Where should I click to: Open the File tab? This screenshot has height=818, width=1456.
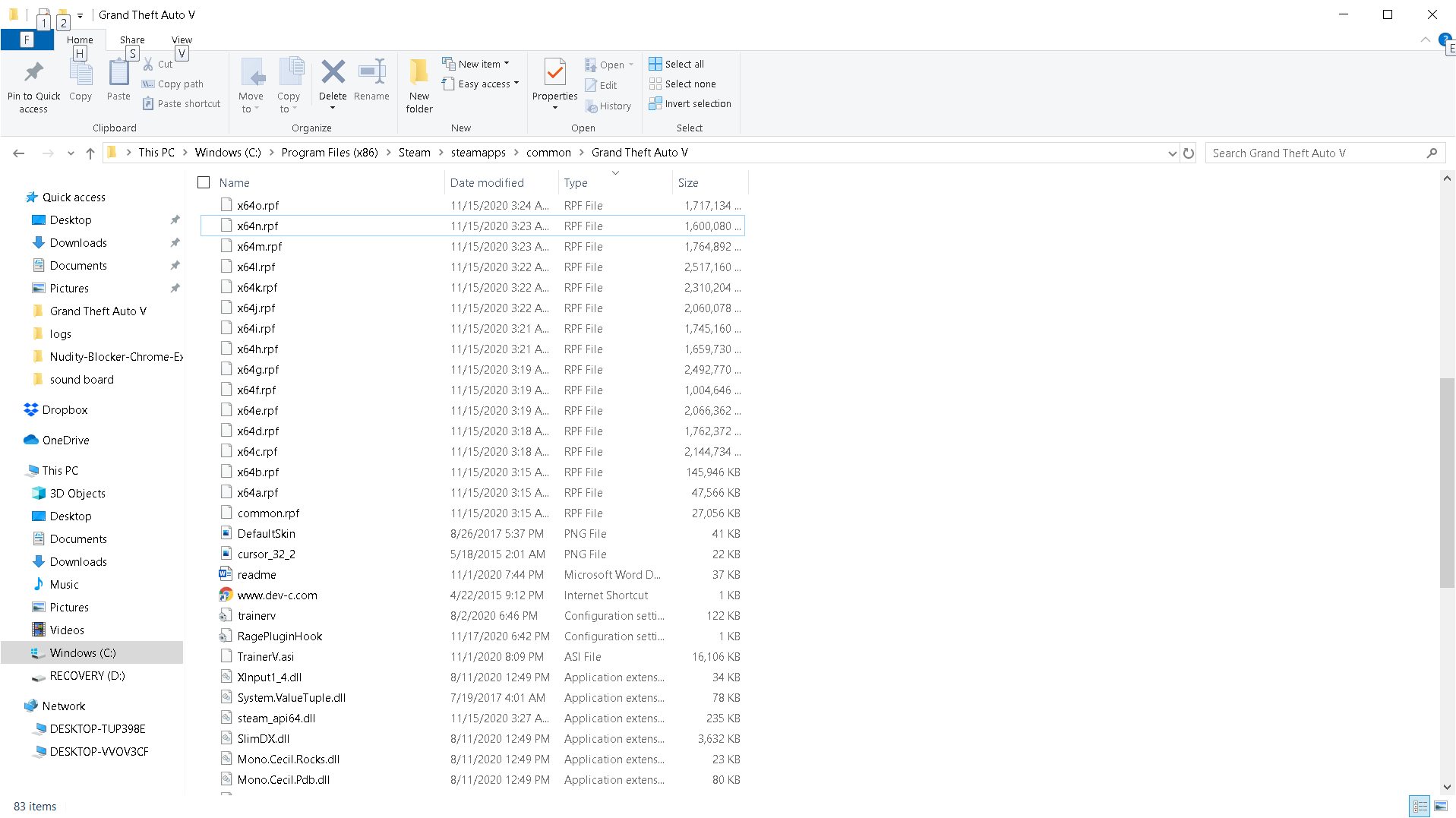coord(27,39)
